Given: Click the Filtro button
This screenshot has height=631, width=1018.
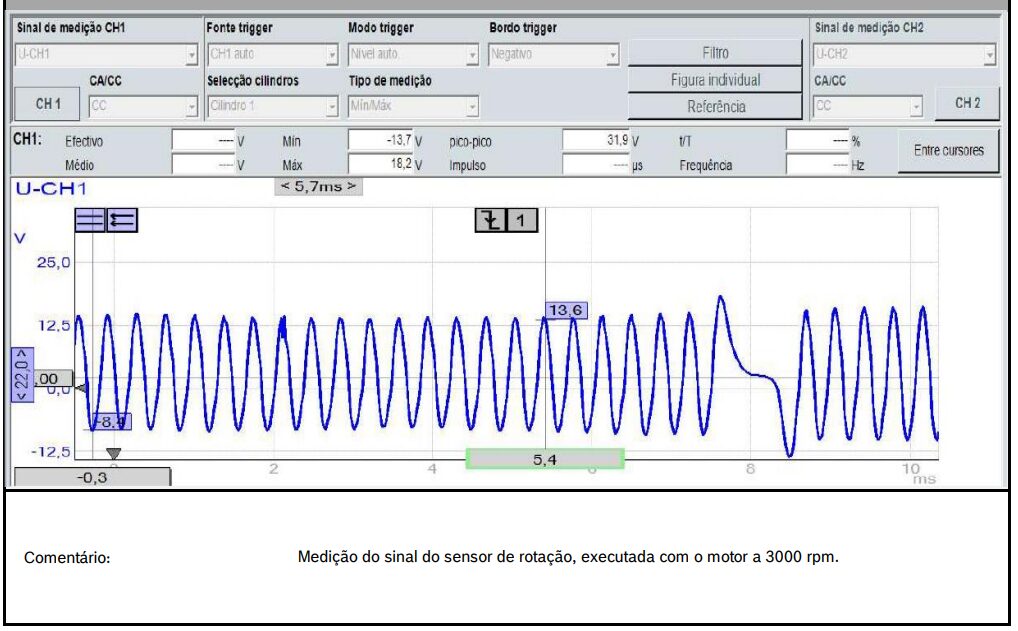Looking at the screenshot, I should click(x=715, y=53).
